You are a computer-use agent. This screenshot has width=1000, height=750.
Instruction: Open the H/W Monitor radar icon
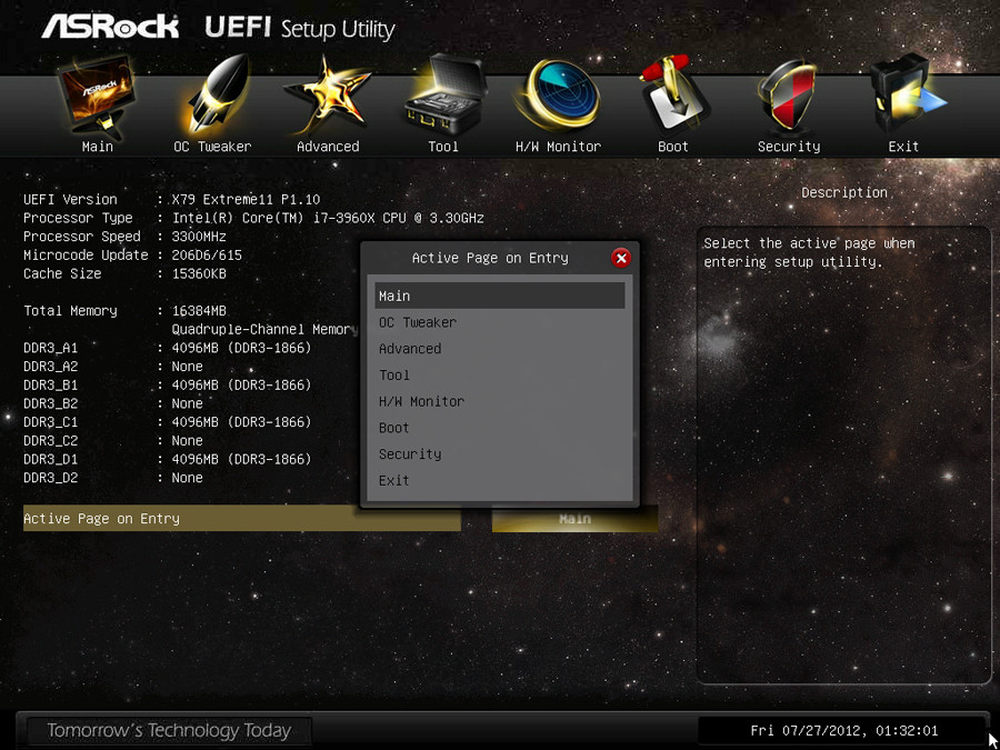coord(557,94)
